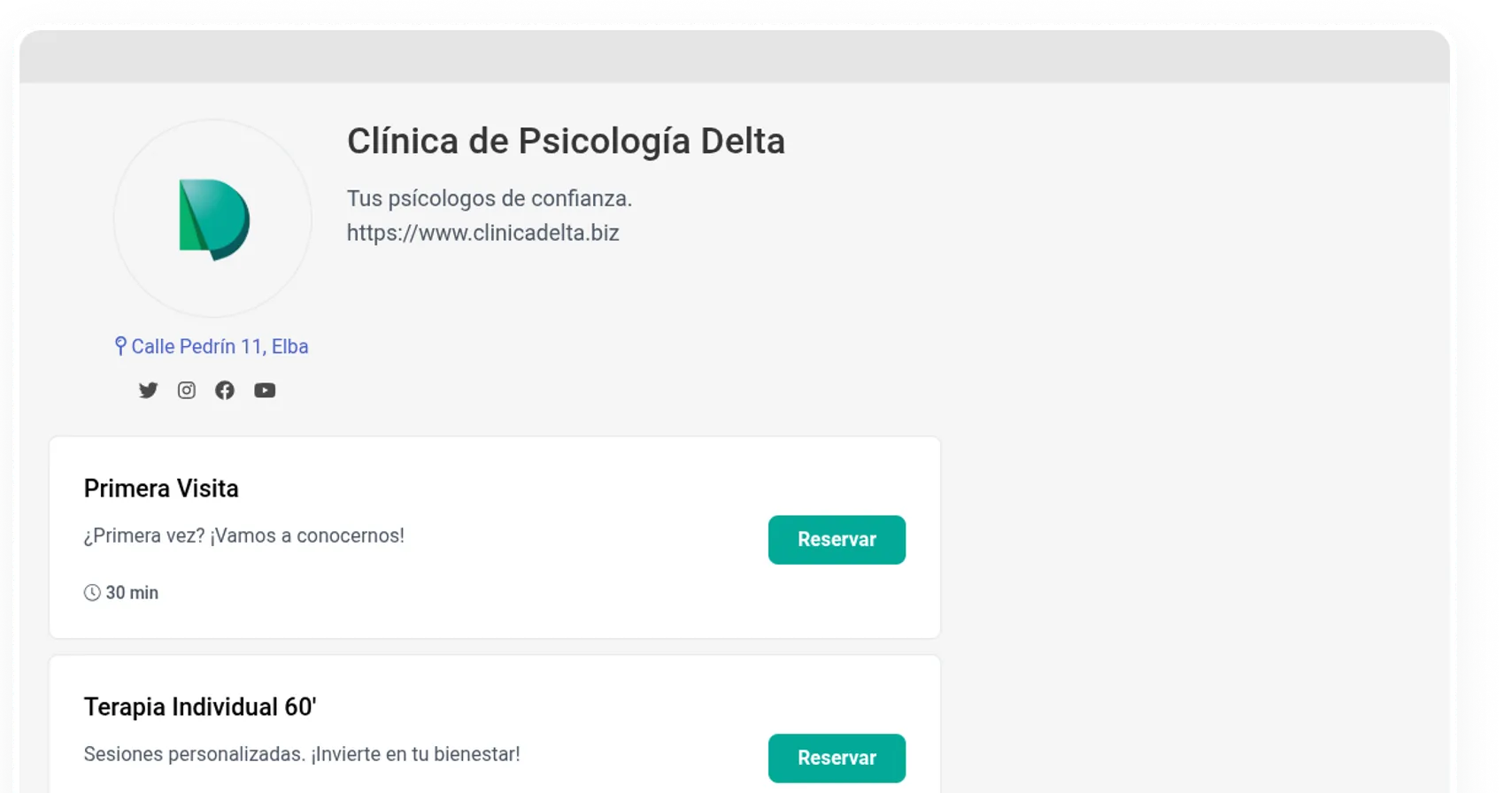This screenshot has height=793, width=1512.
Task: Open the clinic's Instagram icon
Action: pyautogui.click(x=186, y=389)
